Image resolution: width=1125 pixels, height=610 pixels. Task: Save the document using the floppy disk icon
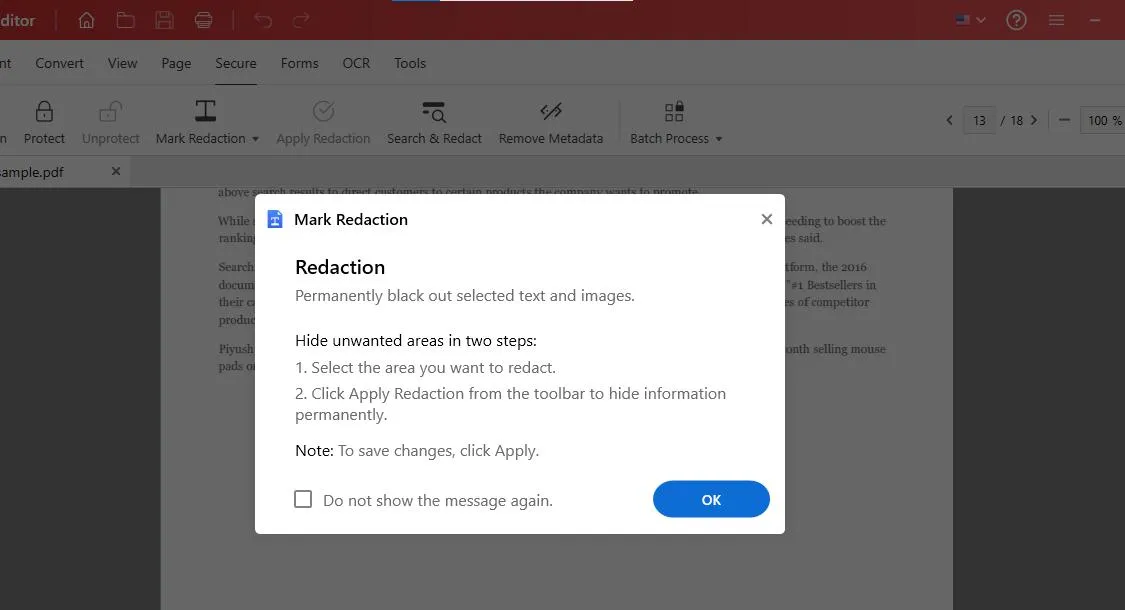tap(165, 20)
